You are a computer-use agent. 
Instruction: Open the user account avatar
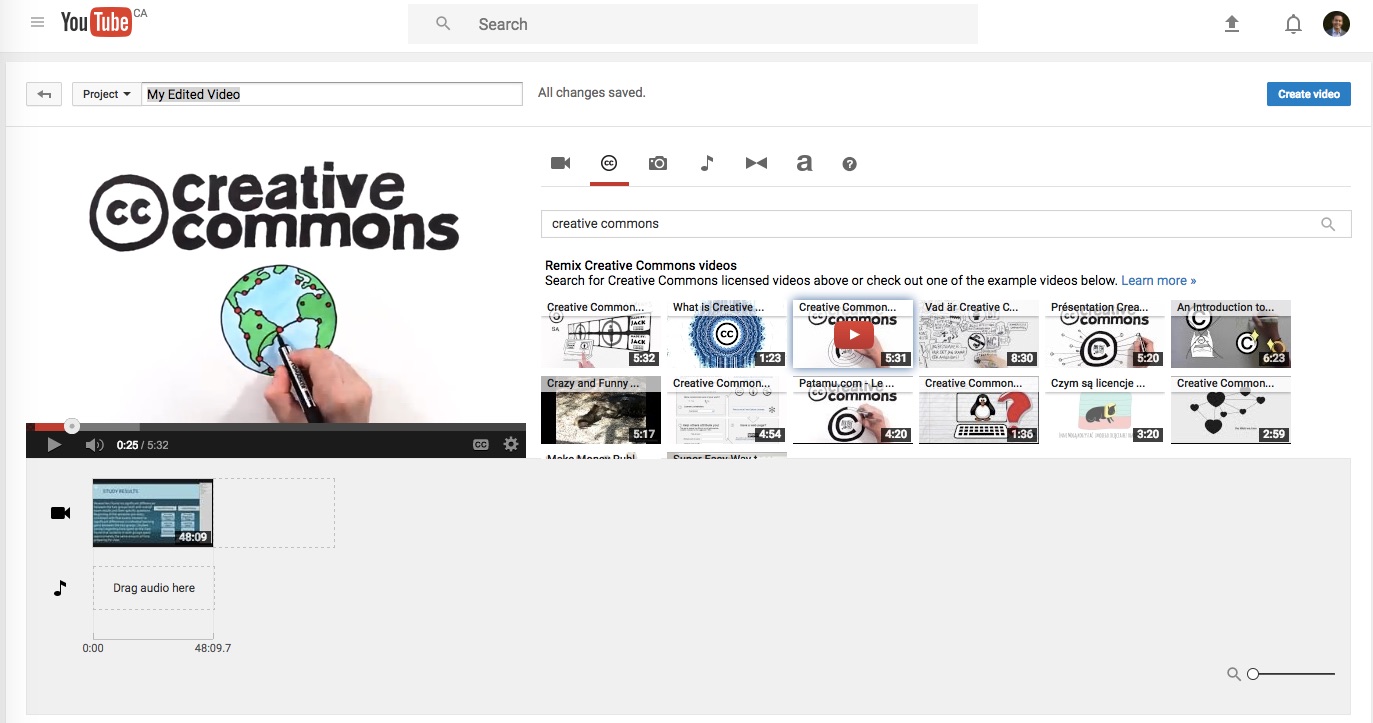click(x=1336, y=24)
